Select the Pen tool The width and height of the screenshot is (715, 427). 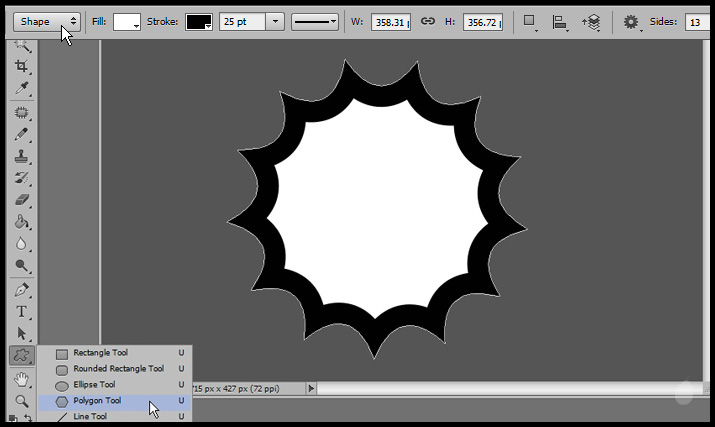click(21, 290)
